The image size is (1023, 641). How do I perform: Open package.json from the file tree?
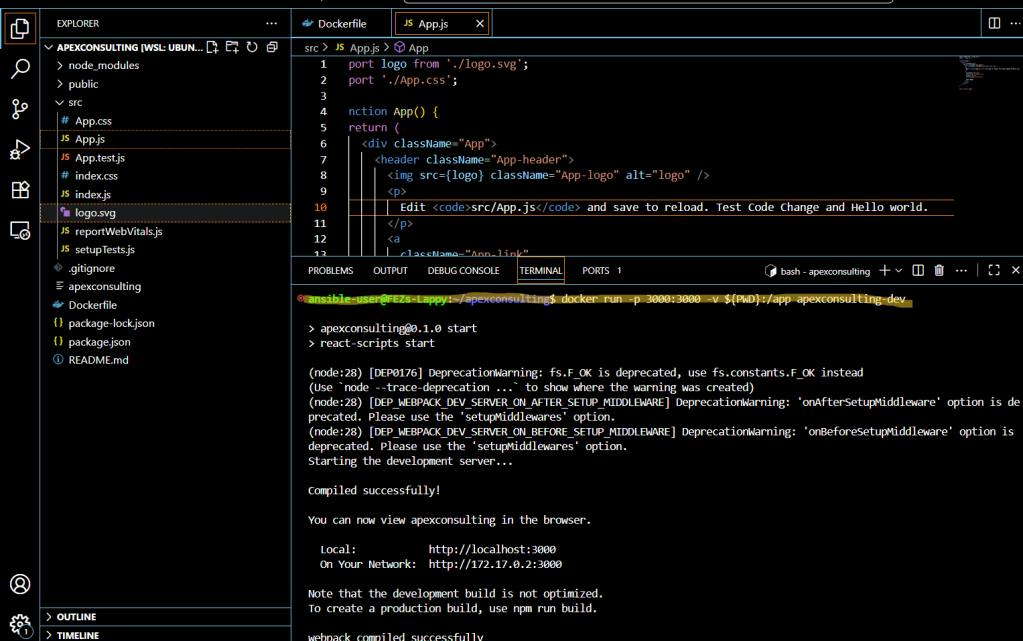click(99, 342)
